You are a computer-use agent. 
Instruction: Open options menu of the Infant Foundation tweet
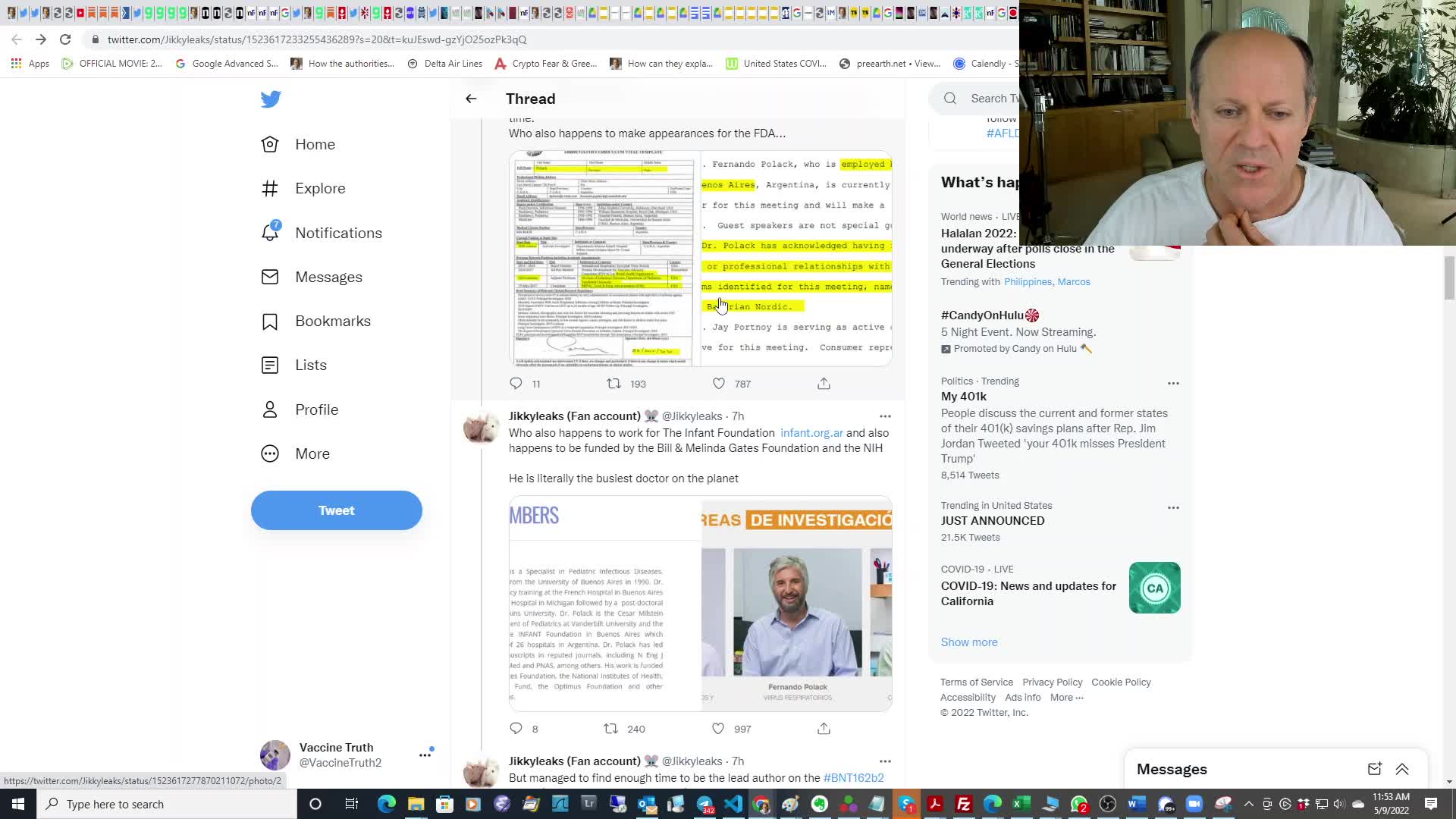[885, 416]
